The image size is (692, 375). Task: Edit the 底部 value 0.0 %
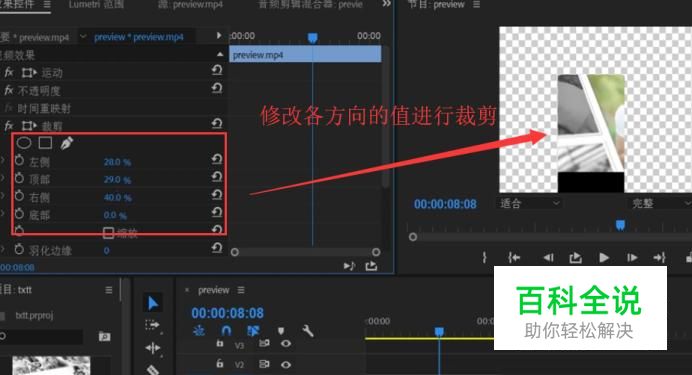[x=115, y=215]
